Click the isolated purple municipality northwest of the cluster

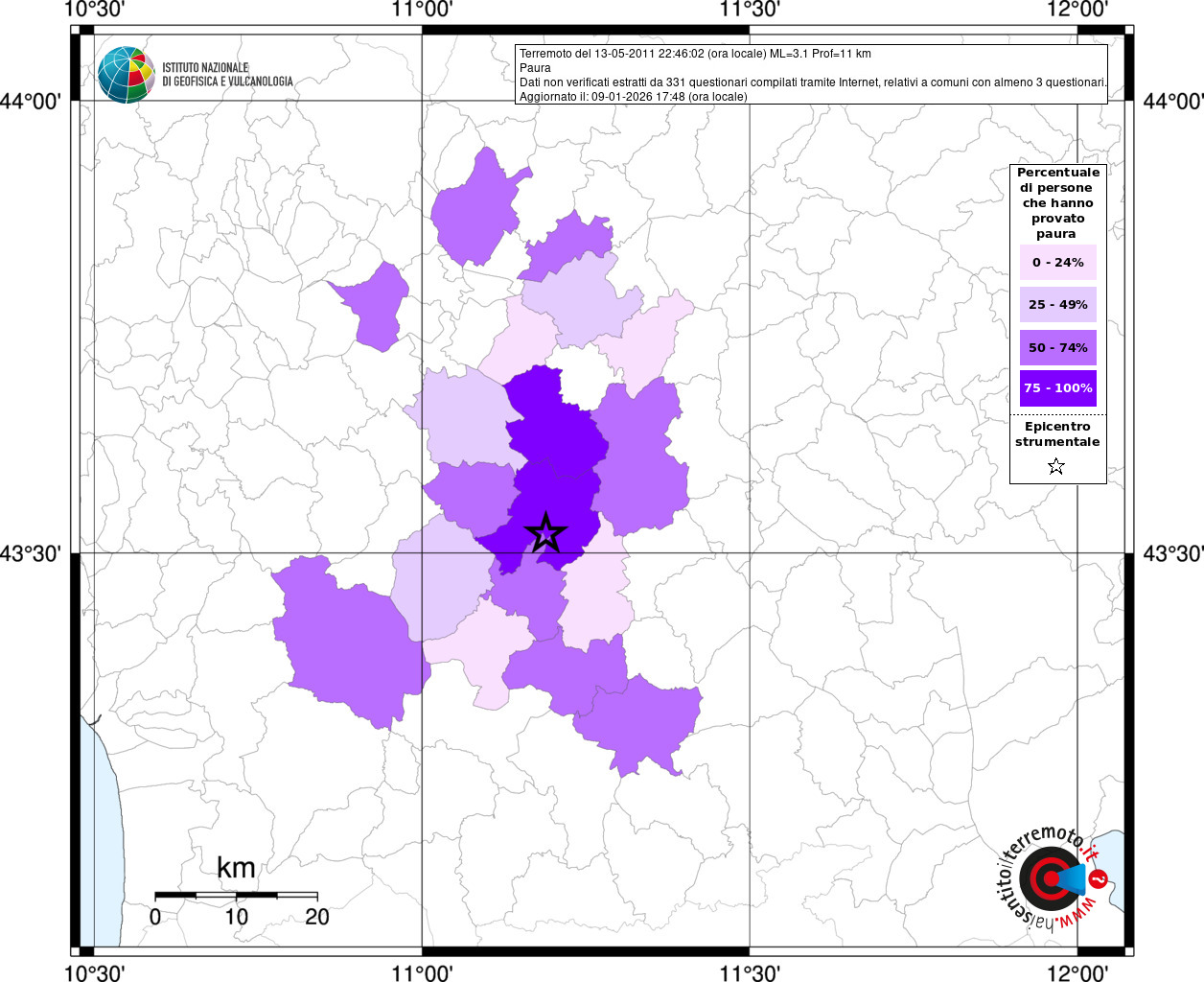click(x=376, y=307)
